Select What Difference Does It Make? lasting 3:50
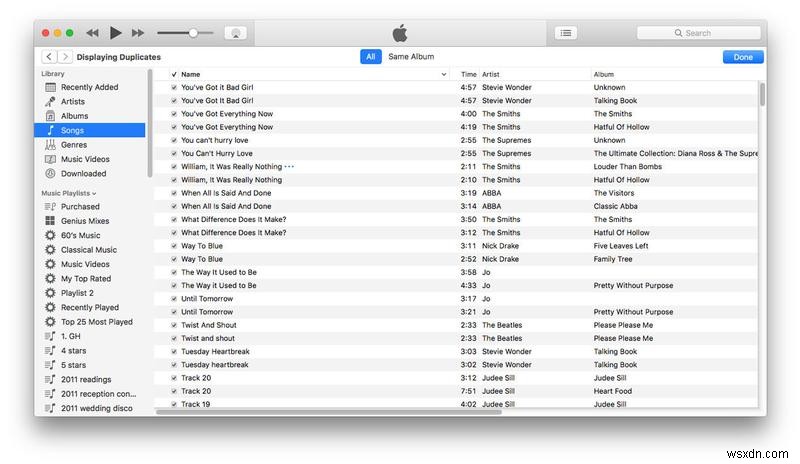 coord(456,219)
